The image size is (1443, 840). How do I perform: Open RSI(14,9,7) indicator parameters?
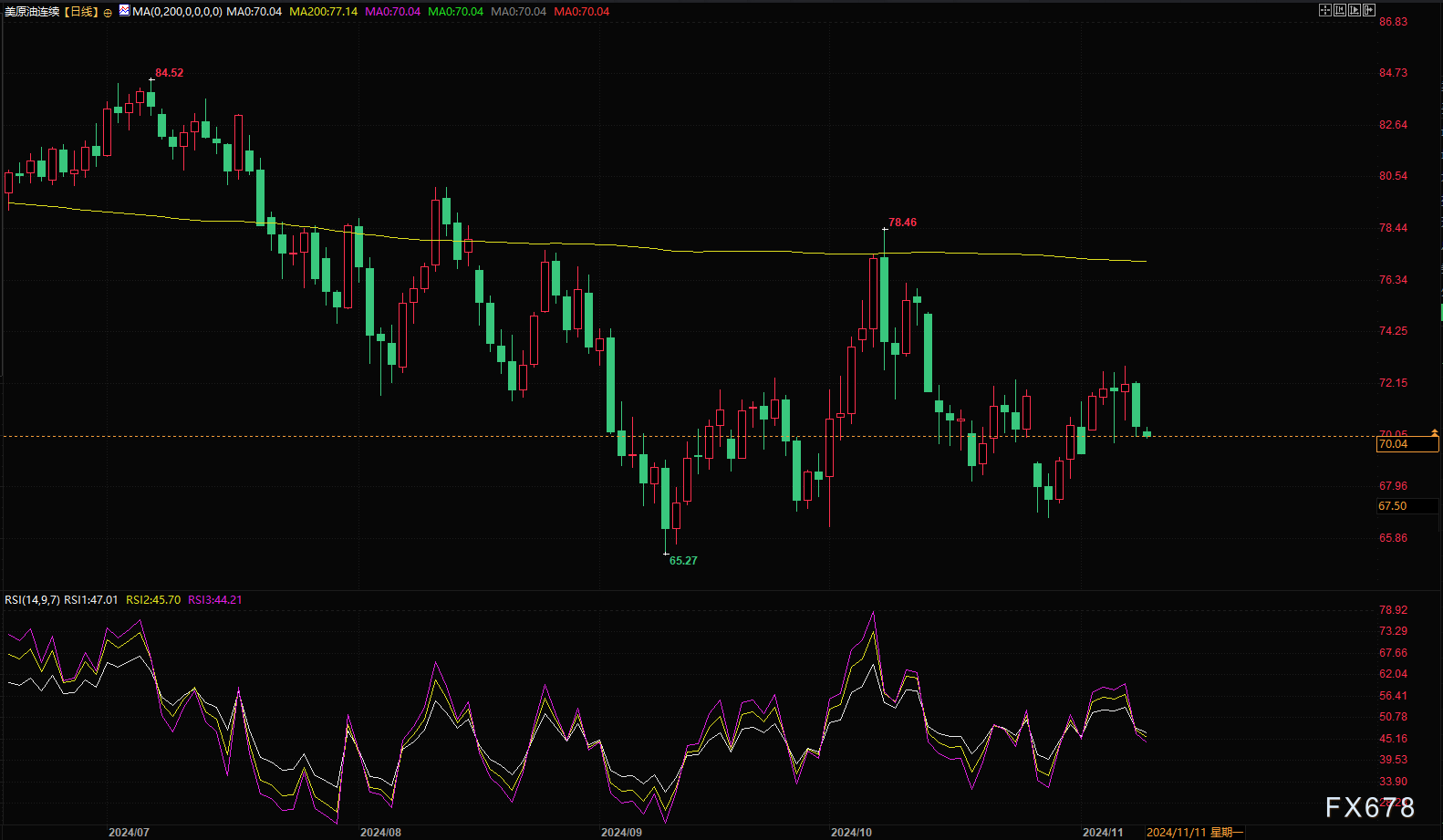tap(32, 600)
